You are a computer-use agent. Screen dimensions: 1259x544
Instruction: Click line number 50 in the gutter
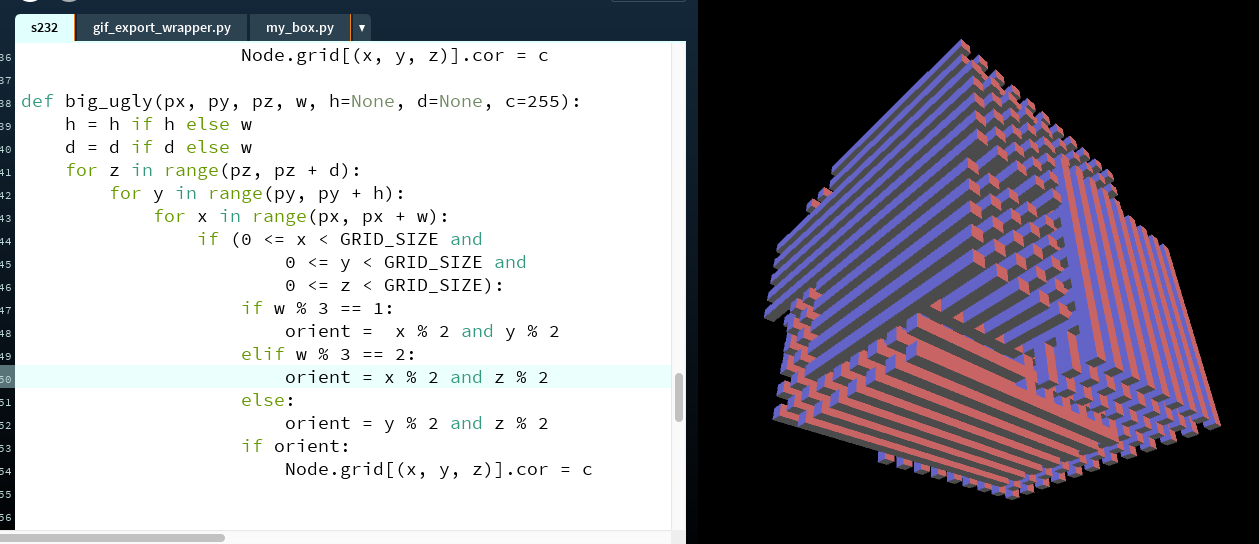tap(6, 378)
